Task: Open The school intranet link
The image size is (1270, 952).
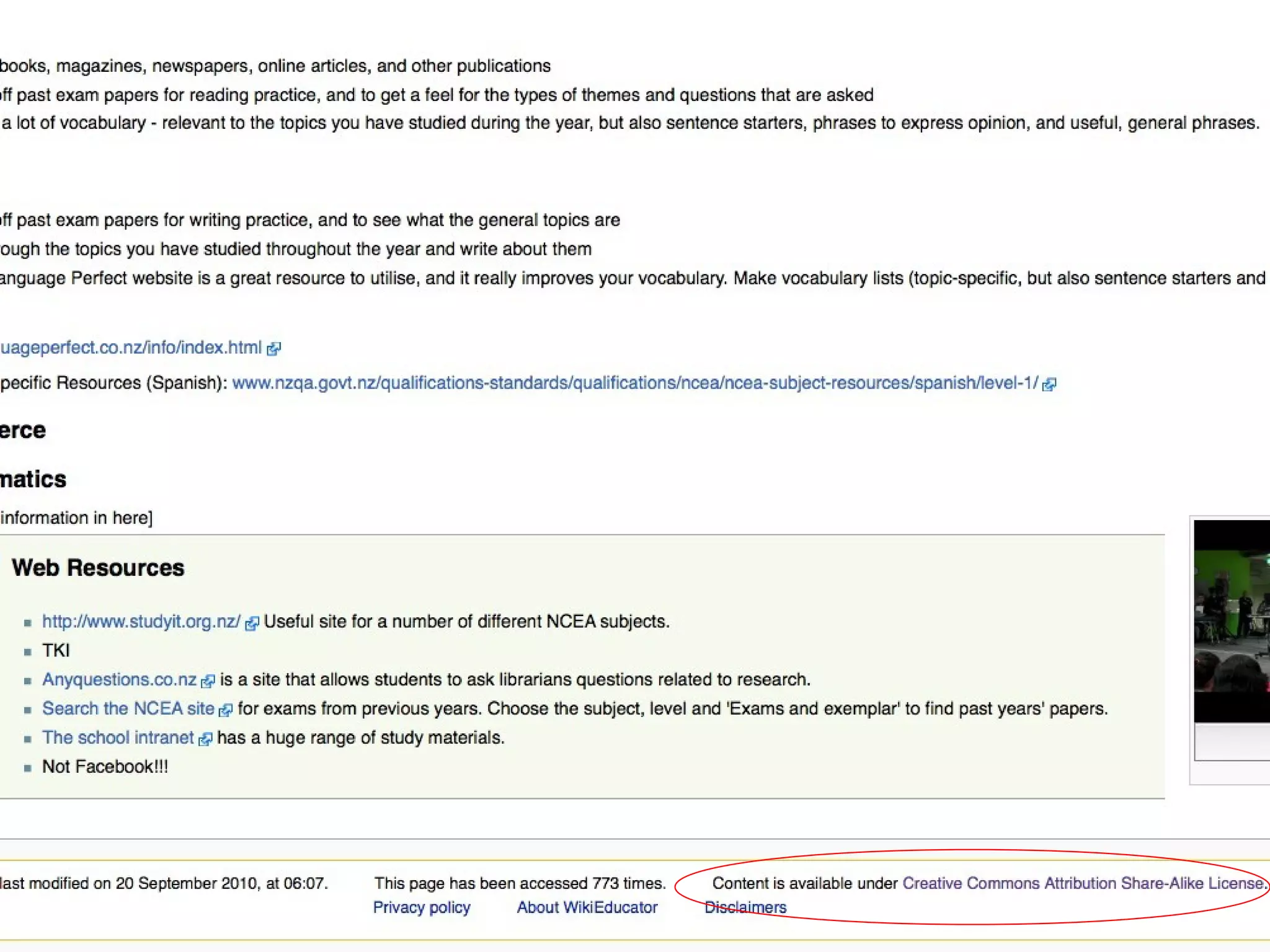Action: click(x=118, y=738)
